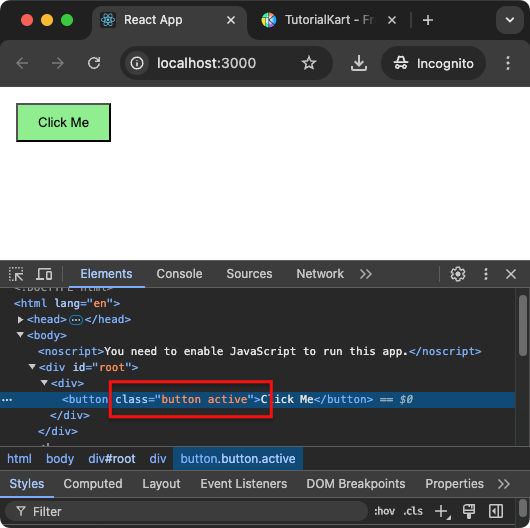Click div#root in the breadcrumb

[112, 459]
